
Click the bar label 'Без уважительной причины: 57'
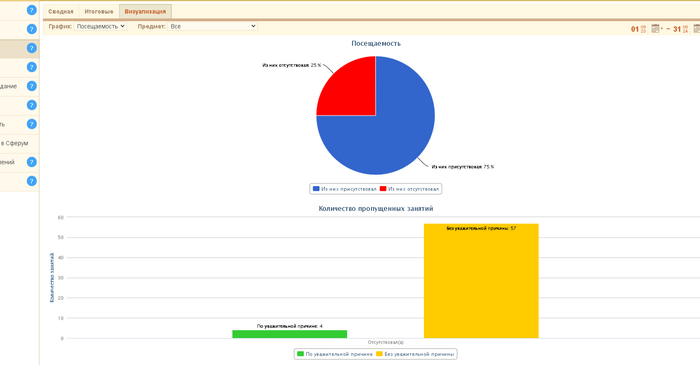click(x=481, y=228)
